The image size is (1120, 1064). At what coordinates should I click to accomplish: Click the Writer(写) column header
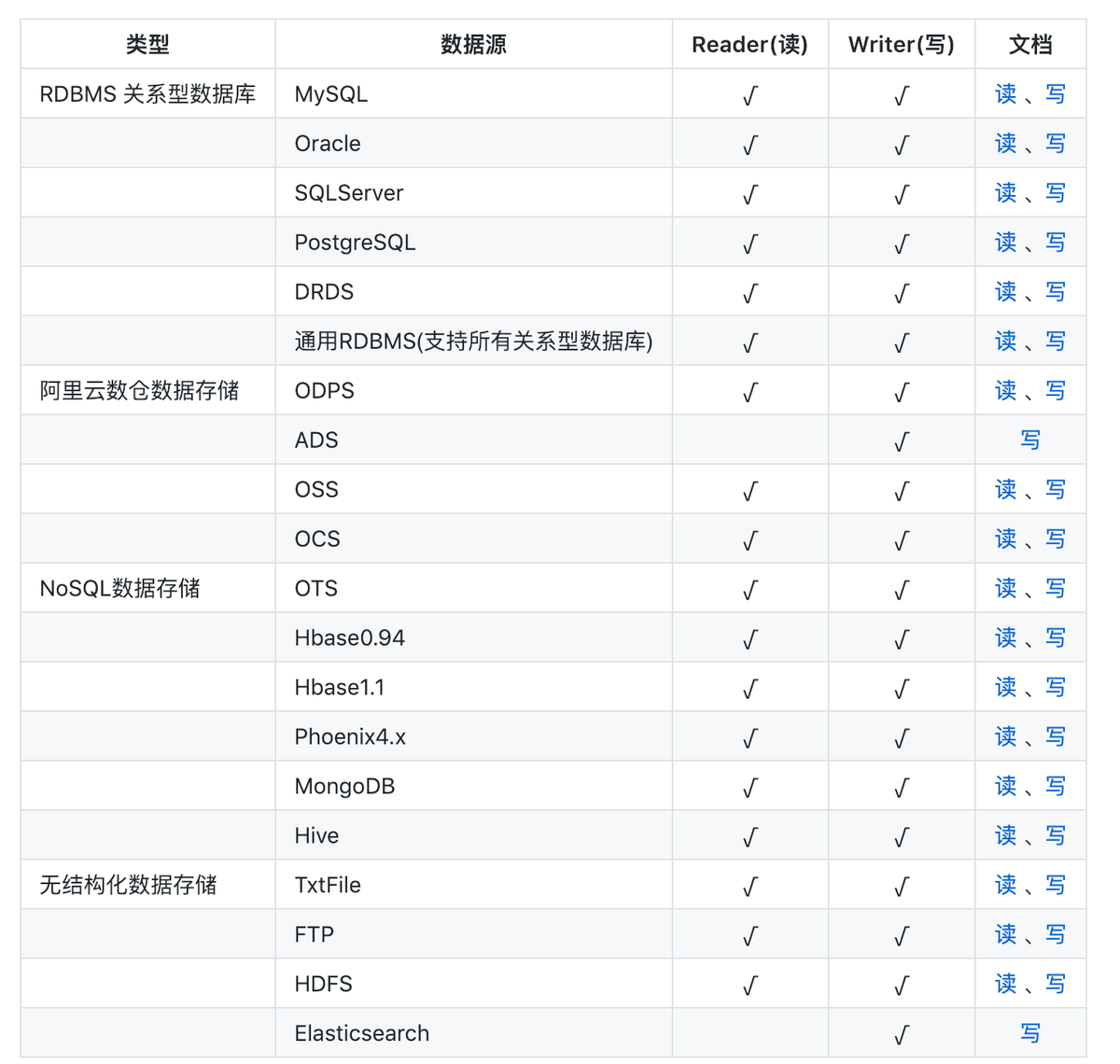click(x=902, y=45)
